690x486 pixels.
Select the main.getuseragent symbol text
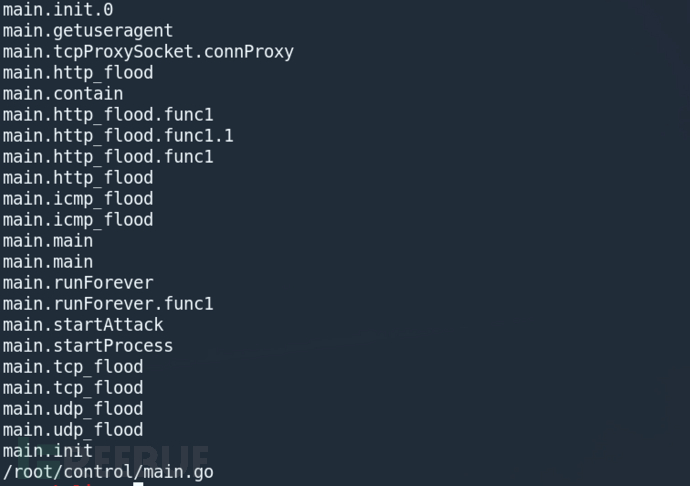87,30
